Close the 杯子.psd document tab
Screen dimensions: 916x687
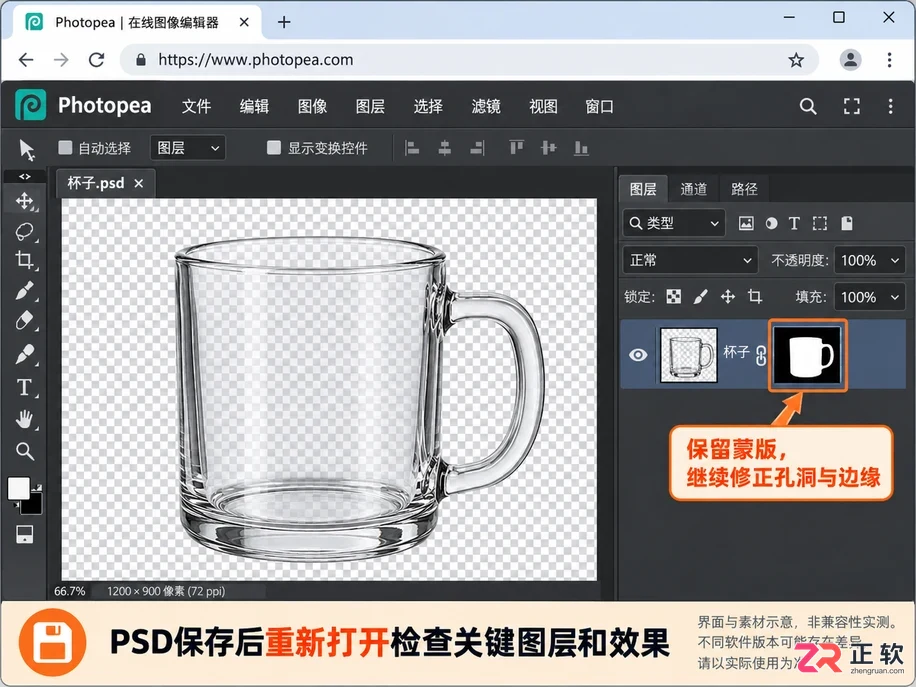coord(138,183)
